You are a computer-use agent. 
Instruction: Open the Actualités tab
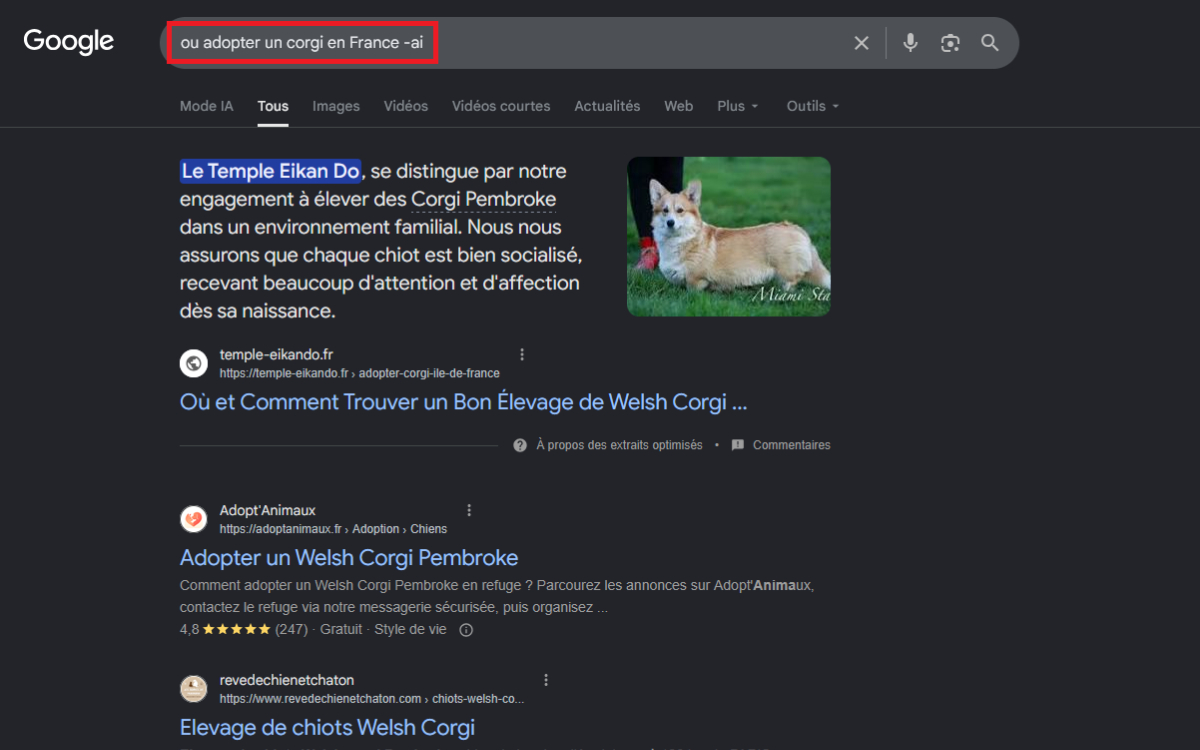[x=607, y=106]
